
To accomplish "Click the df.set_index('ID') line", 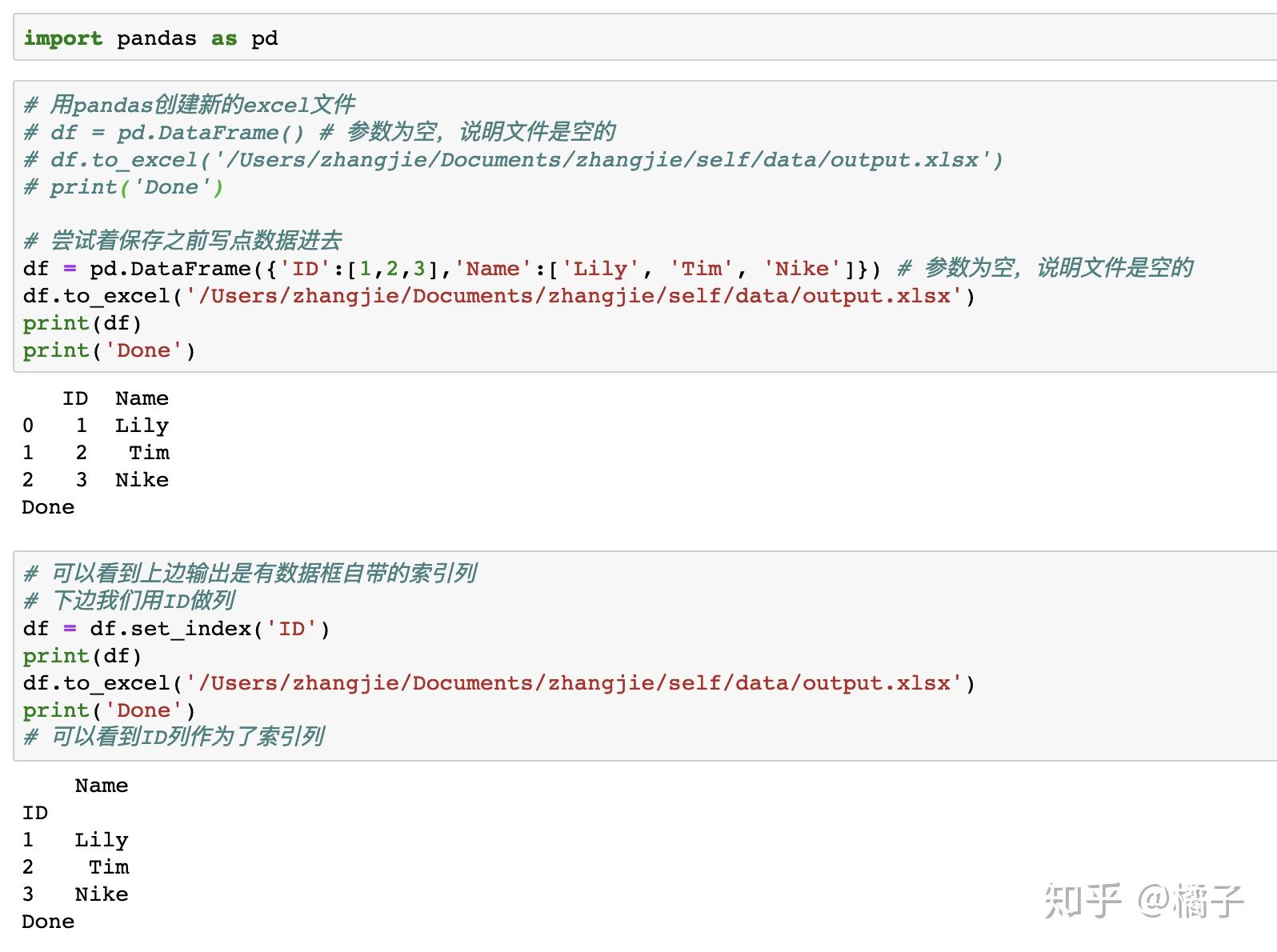I will pyautogui.click(x=176, y=629).
